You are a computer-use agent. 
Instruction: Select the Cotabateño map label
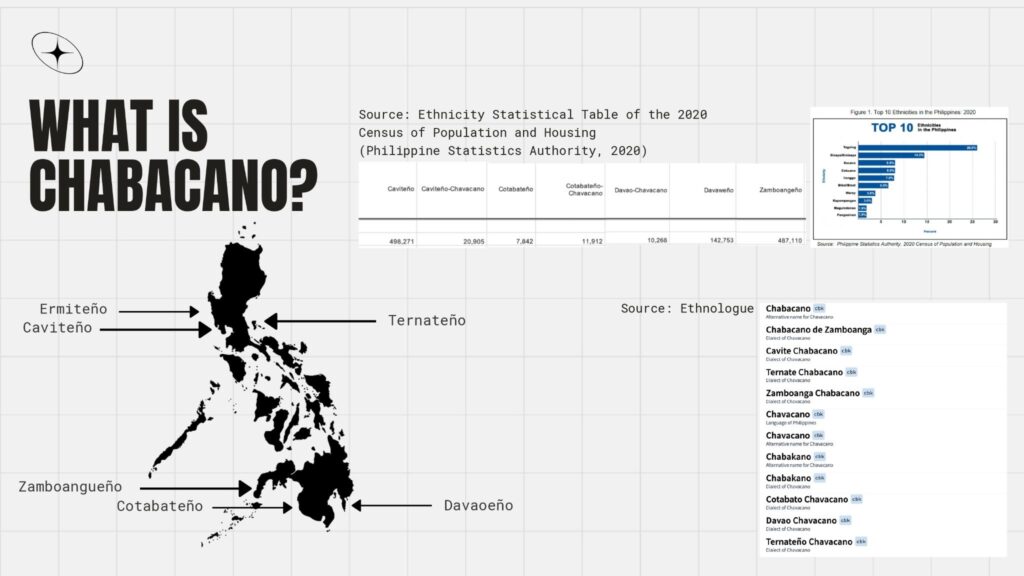[159, 506]
